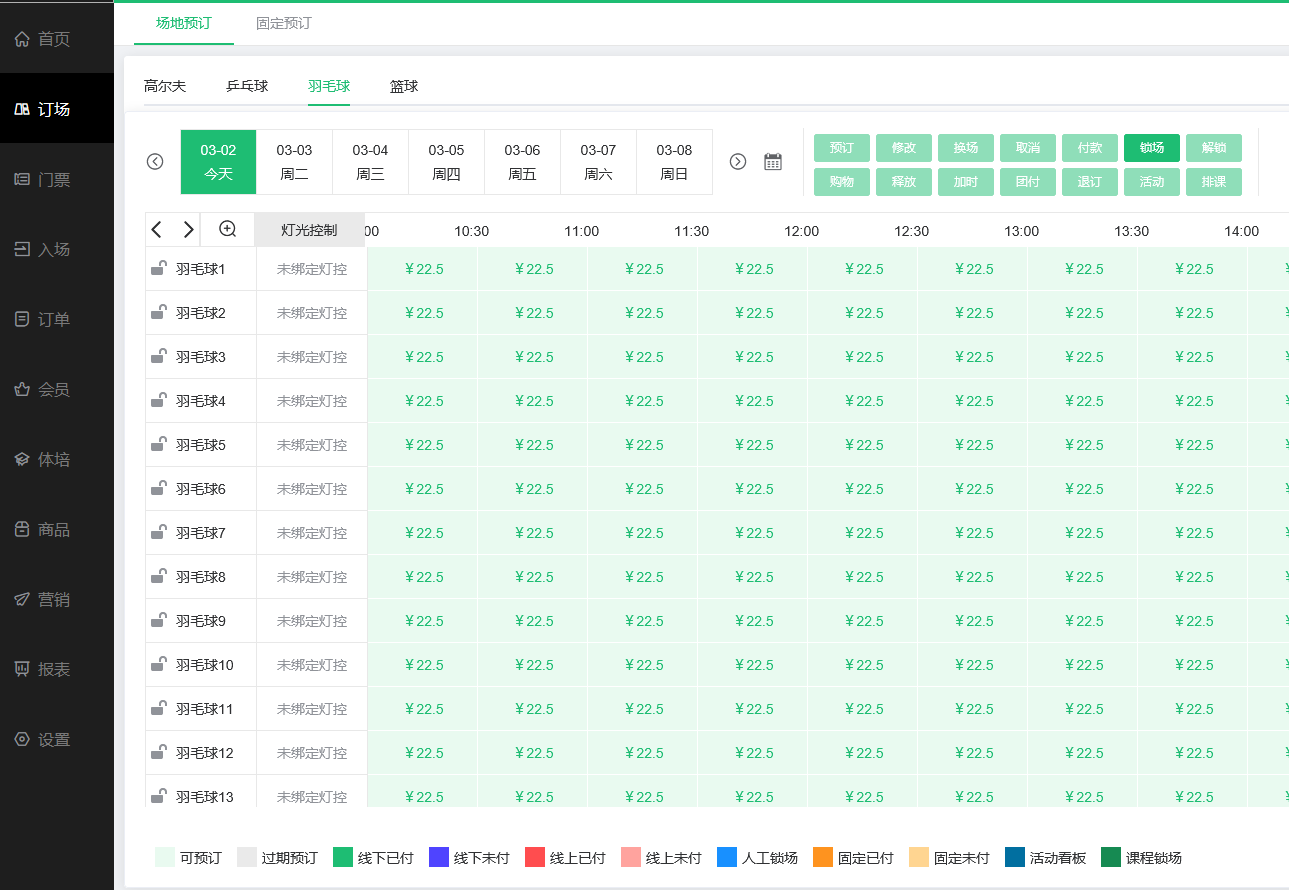Click the zoom-in magnifier icon
The width and height of the screenshot is (1289, 890).
(228, 230)
